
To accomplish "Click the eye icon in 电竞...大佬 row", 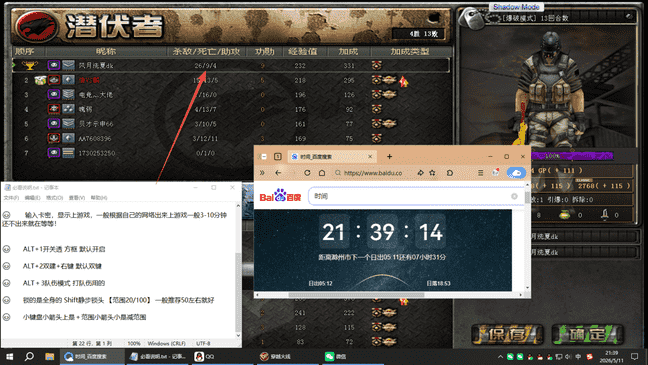I will tap(54, 94).
